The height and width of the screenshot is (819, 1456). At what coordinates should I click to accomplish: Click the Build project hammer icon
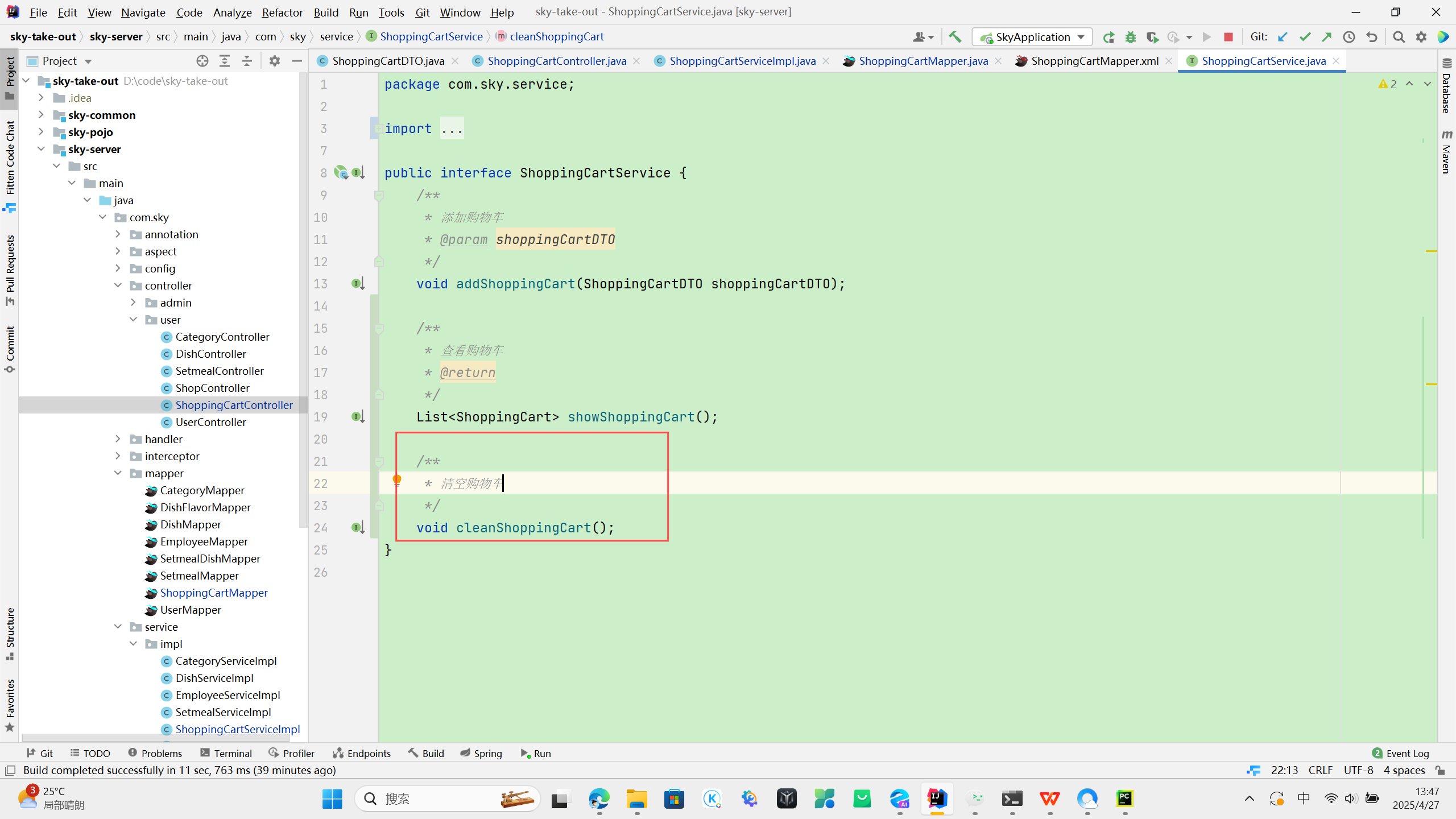tap(955, 37)
